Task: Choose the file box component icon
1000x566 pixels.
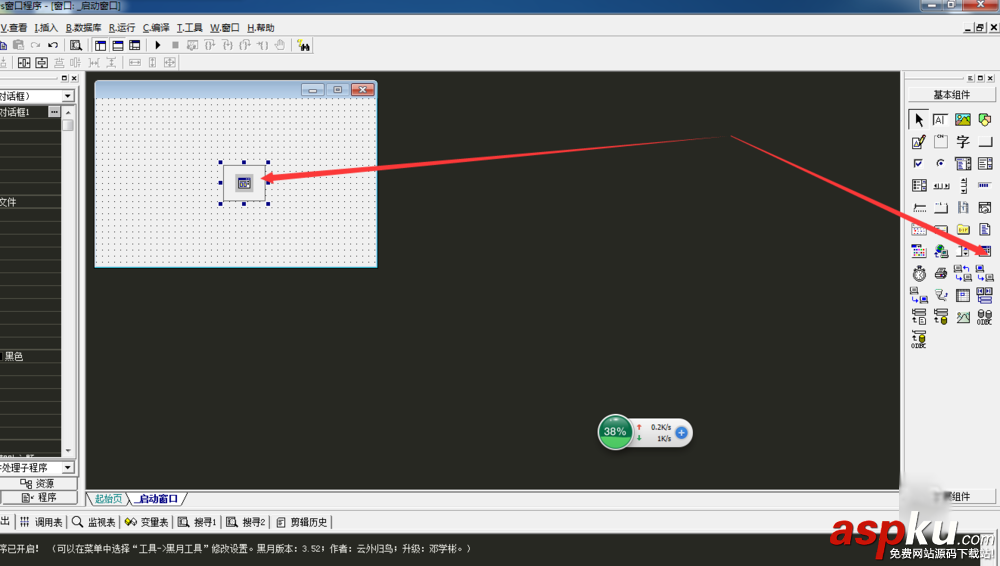Action: [985, 229]
